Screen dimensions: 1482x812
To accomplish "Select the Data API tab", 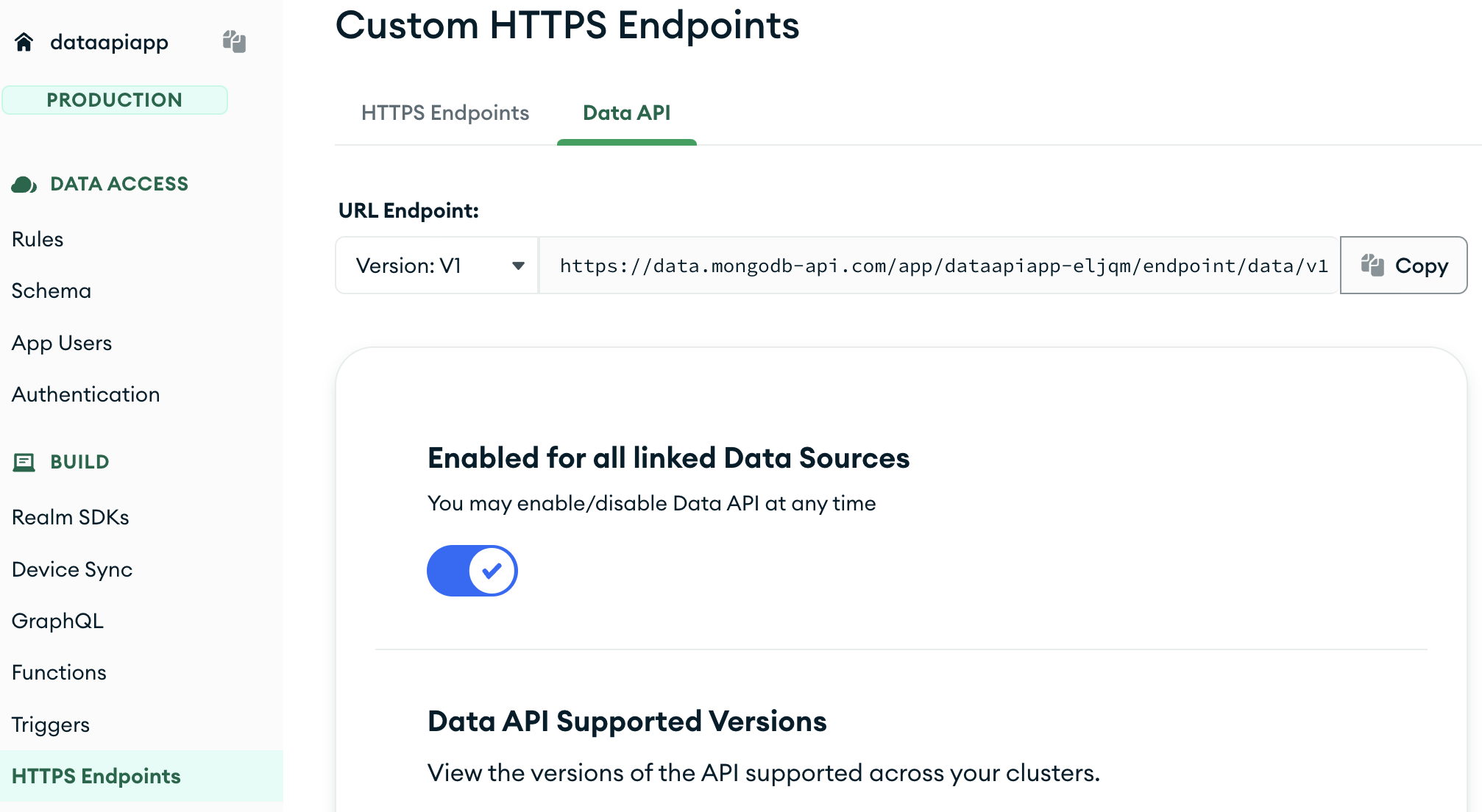I will tap(626, 113).
